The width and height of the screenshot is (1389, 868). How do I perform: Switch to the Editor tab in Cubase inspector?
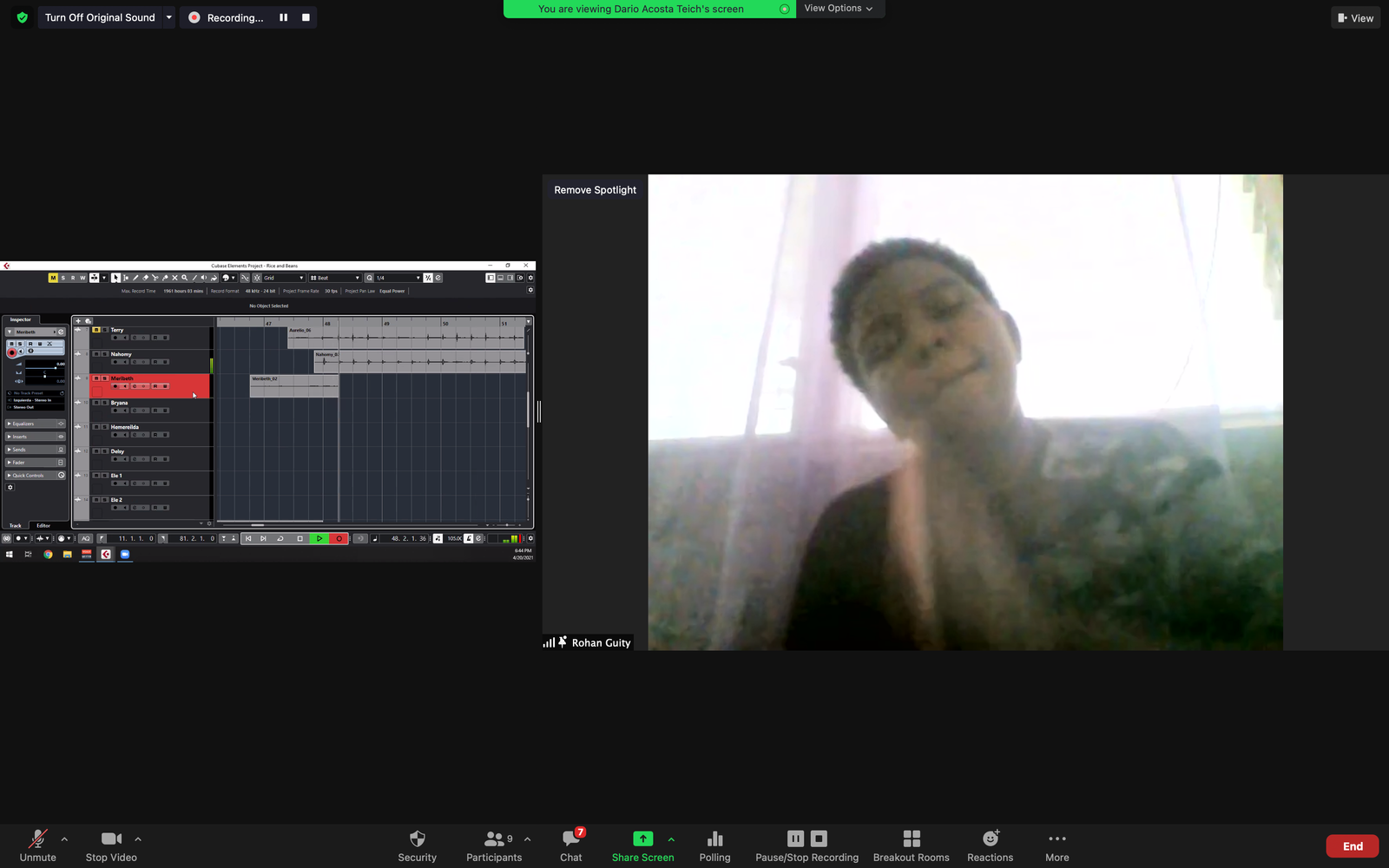(x=43, y=525)
